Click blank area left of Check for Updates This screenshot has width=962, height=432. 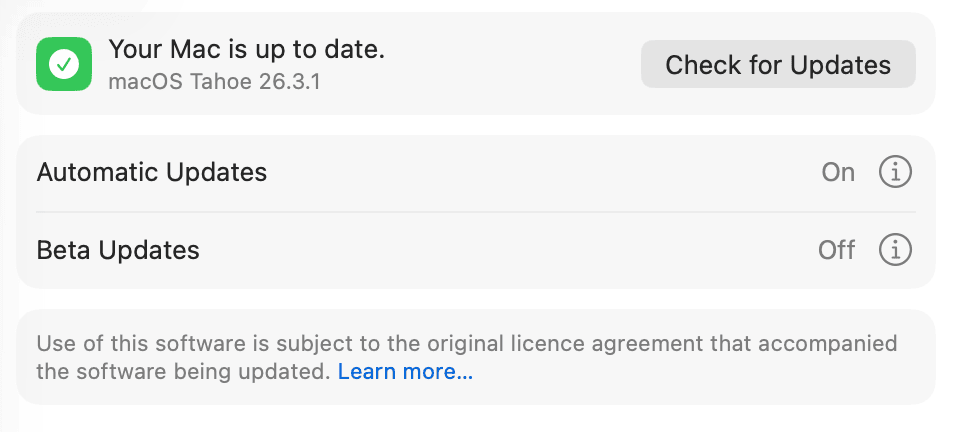tap(510, 64)
